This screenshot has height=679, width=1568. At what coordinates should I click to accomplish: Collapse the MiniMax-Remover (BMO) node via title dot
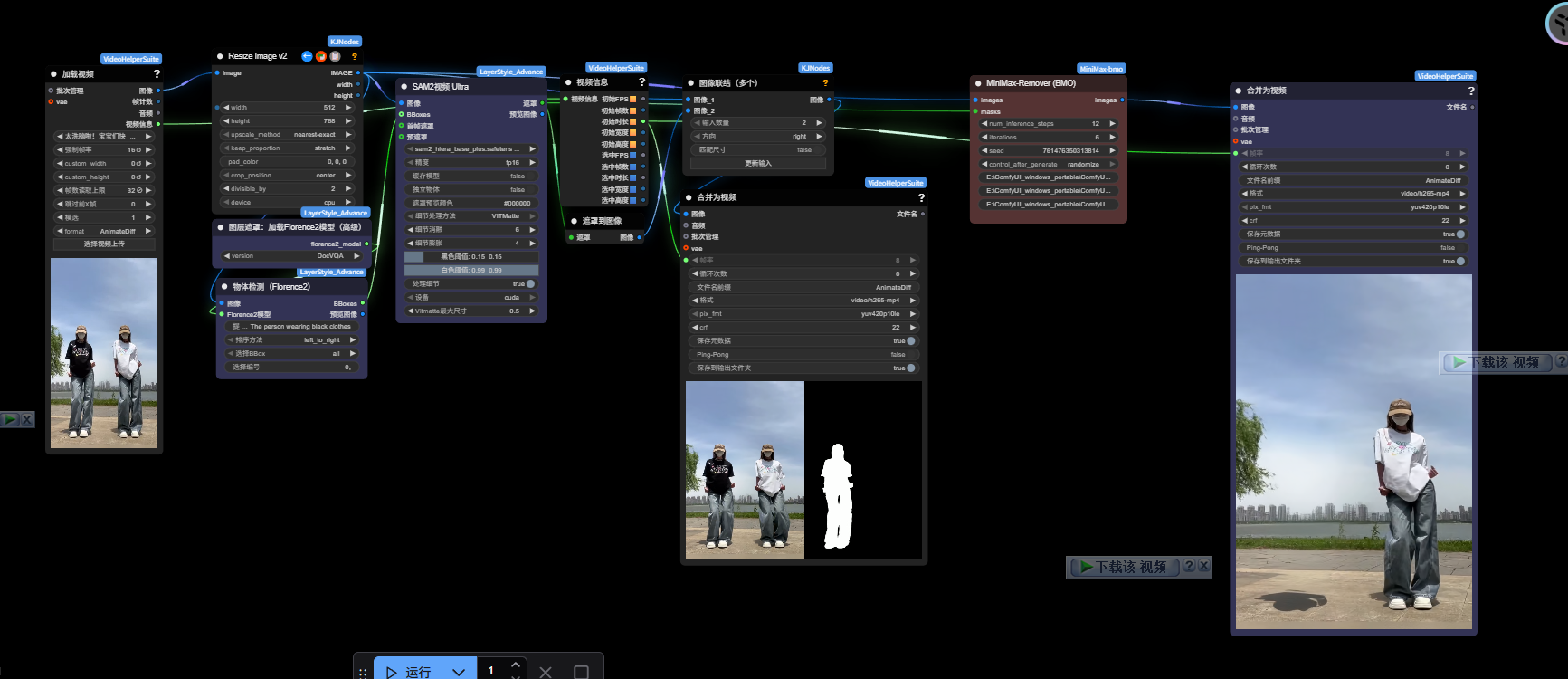tap(978, 83)
